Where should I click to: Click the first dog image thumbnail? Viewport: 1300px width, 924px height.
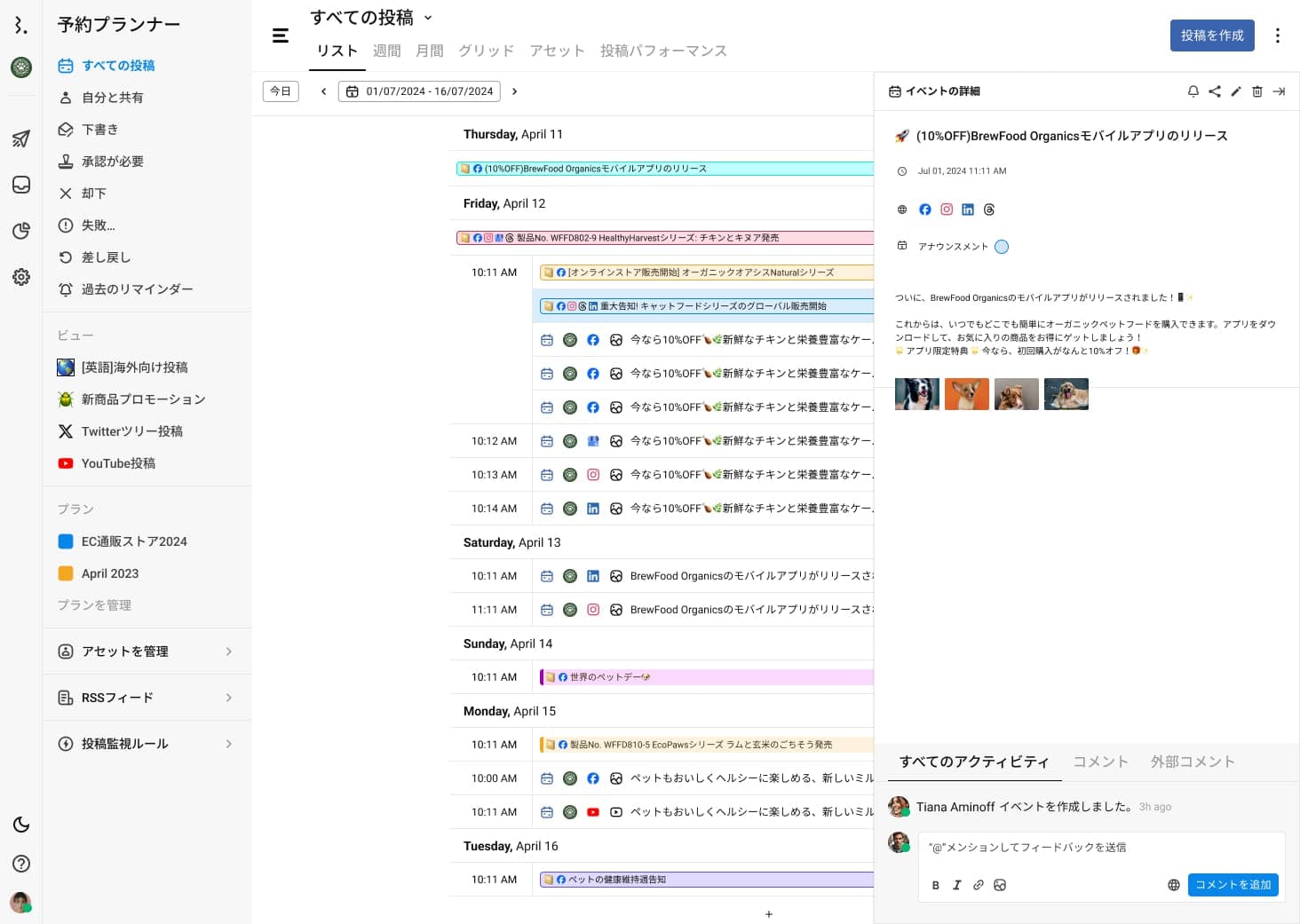pos(916,394)
